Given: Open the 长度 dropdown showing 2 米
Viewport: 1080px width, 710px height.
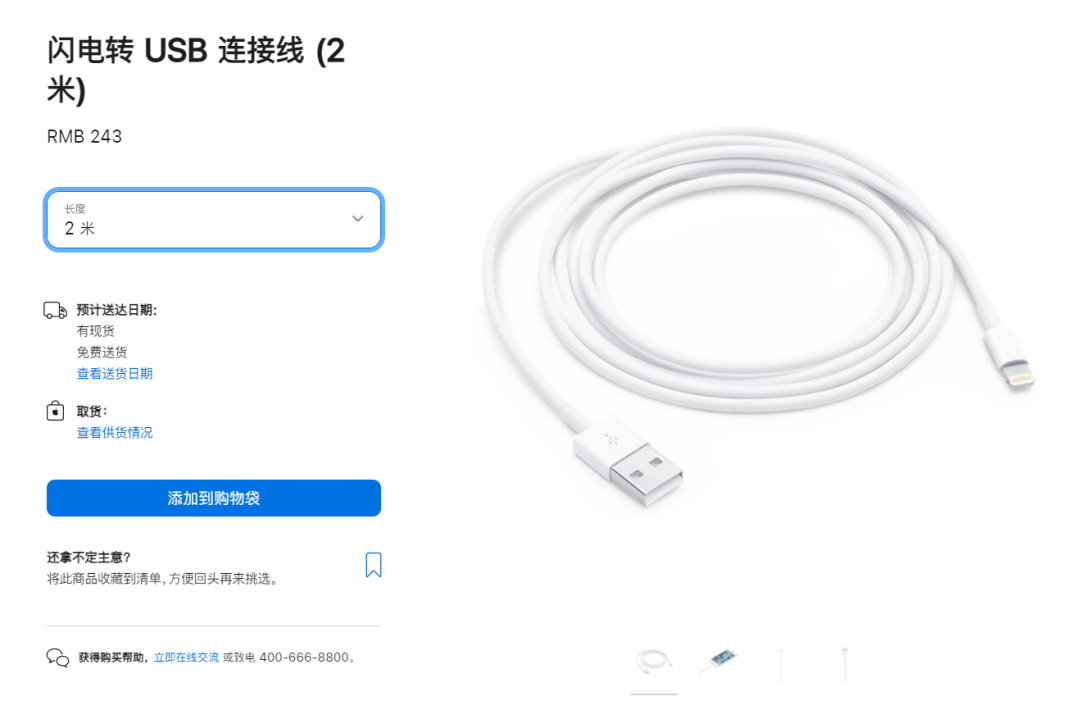Looking at the screenshot, I should (214, 220).
